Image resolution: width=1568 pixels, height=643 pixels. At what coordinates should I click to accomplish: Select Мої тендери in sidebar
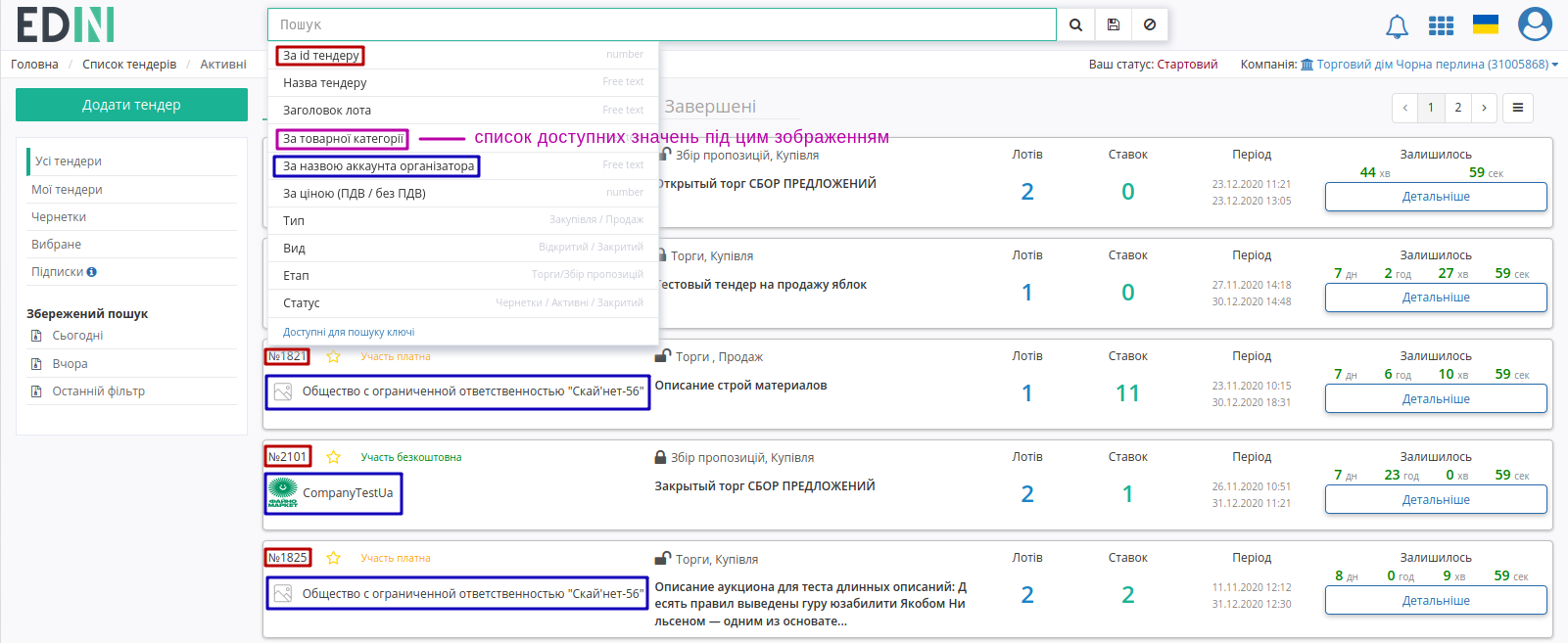[67, 190]
